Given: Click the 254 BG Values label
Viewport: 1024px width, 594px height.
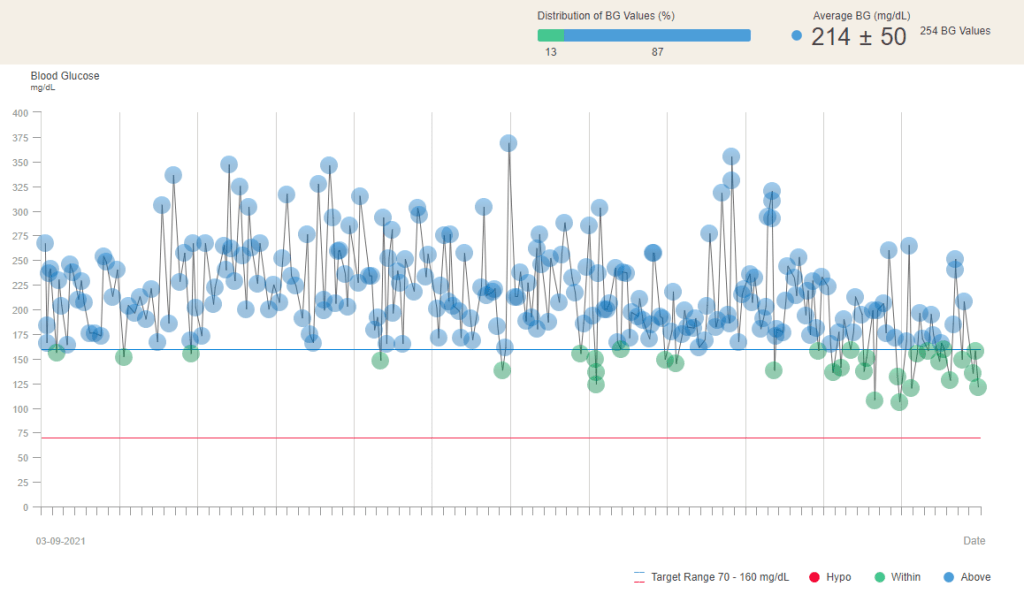Looking at the screenshot, I should tap(955, 31).
